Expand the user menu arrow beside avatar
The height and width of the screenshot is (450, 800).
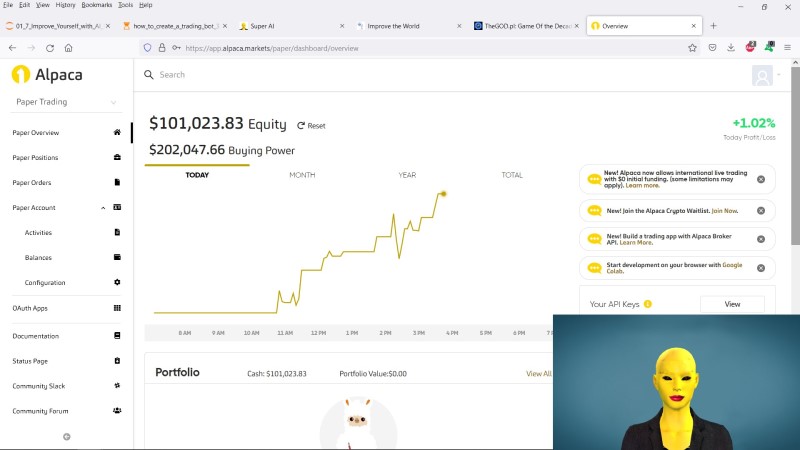[779, 75]
